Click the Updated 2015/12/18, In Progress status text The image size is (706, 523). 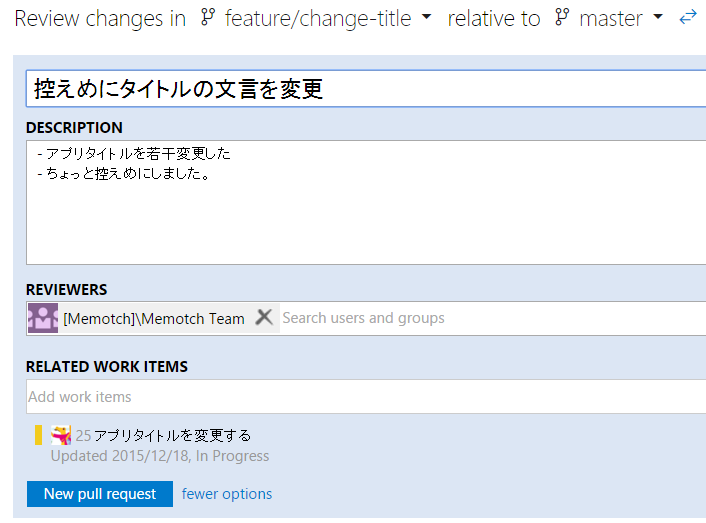[160, 456]
